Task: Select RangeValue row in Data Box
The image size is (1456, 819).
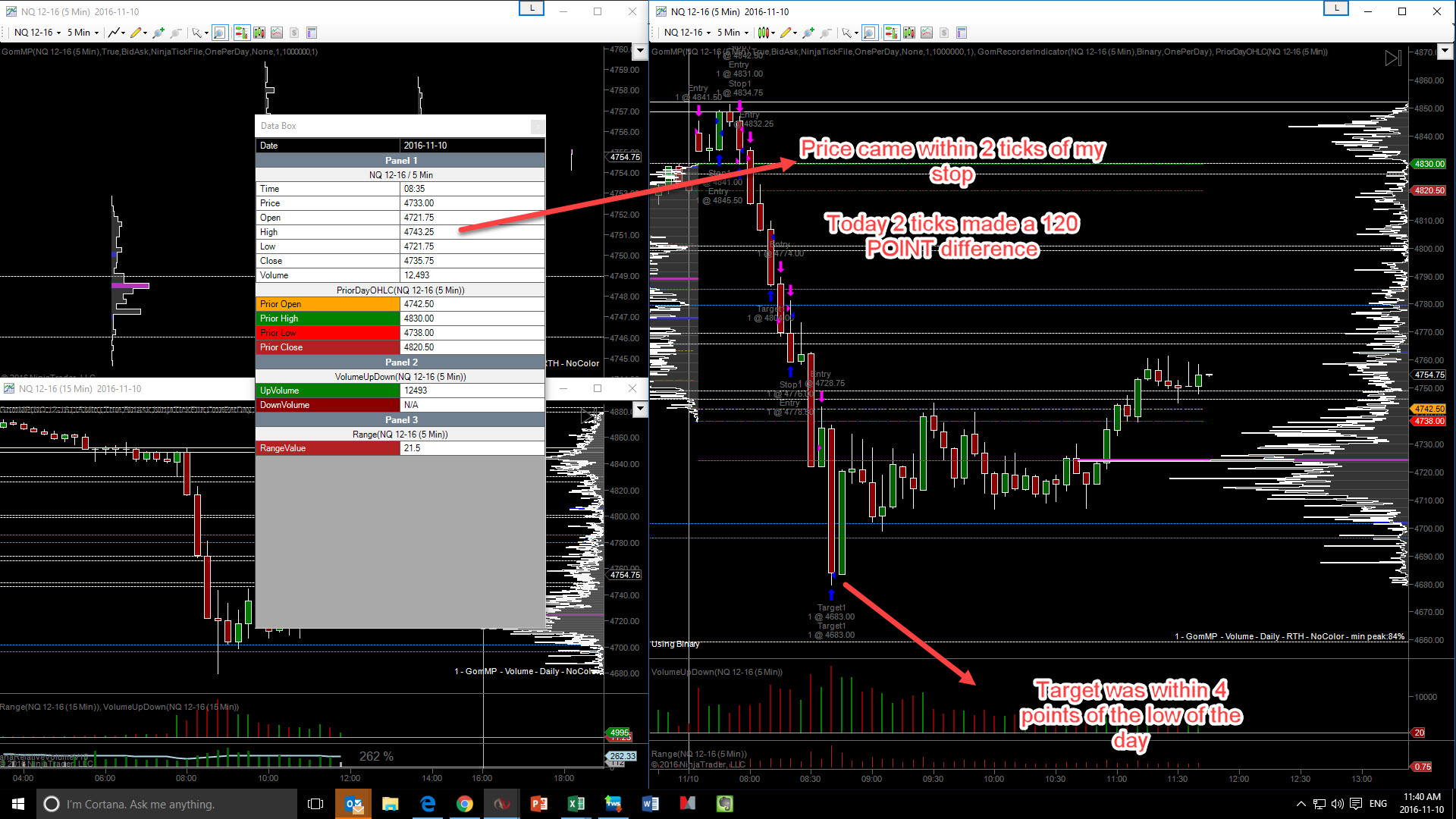Action: coord(400,448)
